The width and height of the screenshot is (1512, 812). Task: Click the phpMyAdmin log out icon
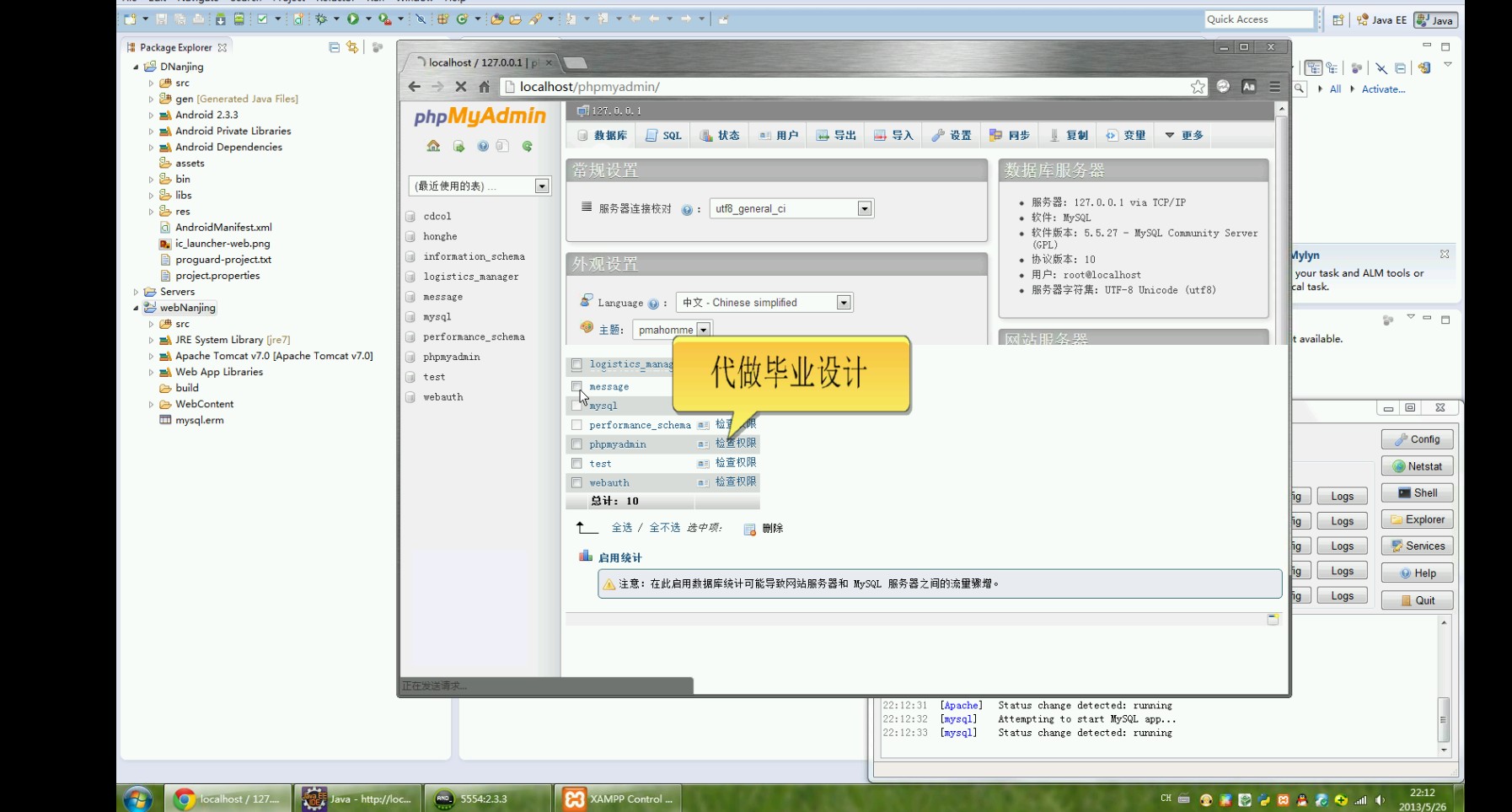click(x=458, y=146)
